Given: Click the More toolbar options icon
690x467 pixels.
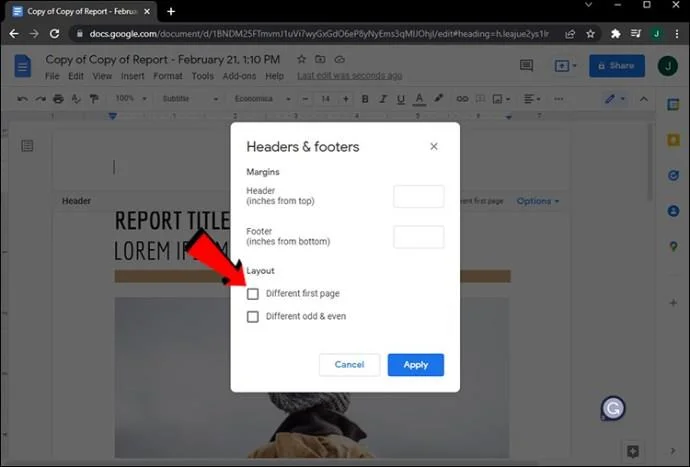Looking at the screenshot, I should point(559,99).
